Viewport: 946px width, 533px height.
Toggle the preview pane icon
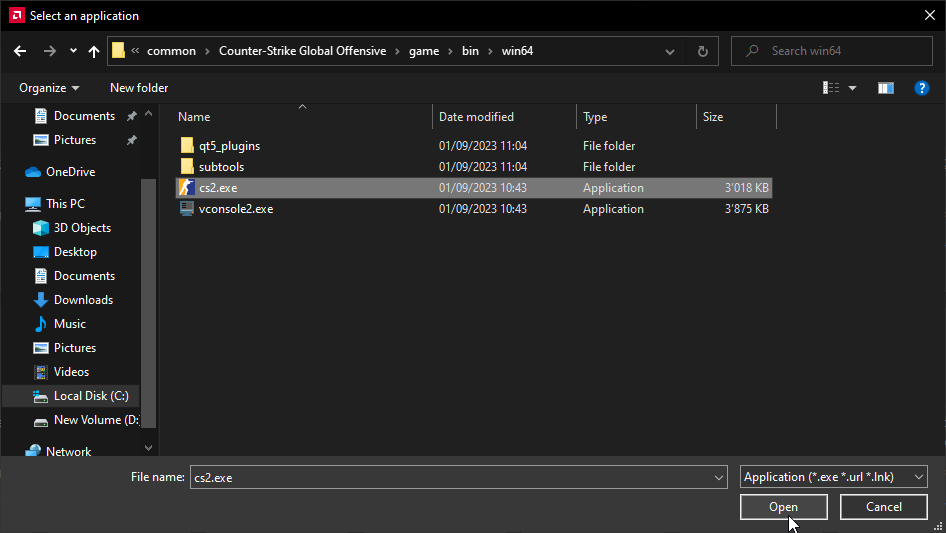pos(885,88)
